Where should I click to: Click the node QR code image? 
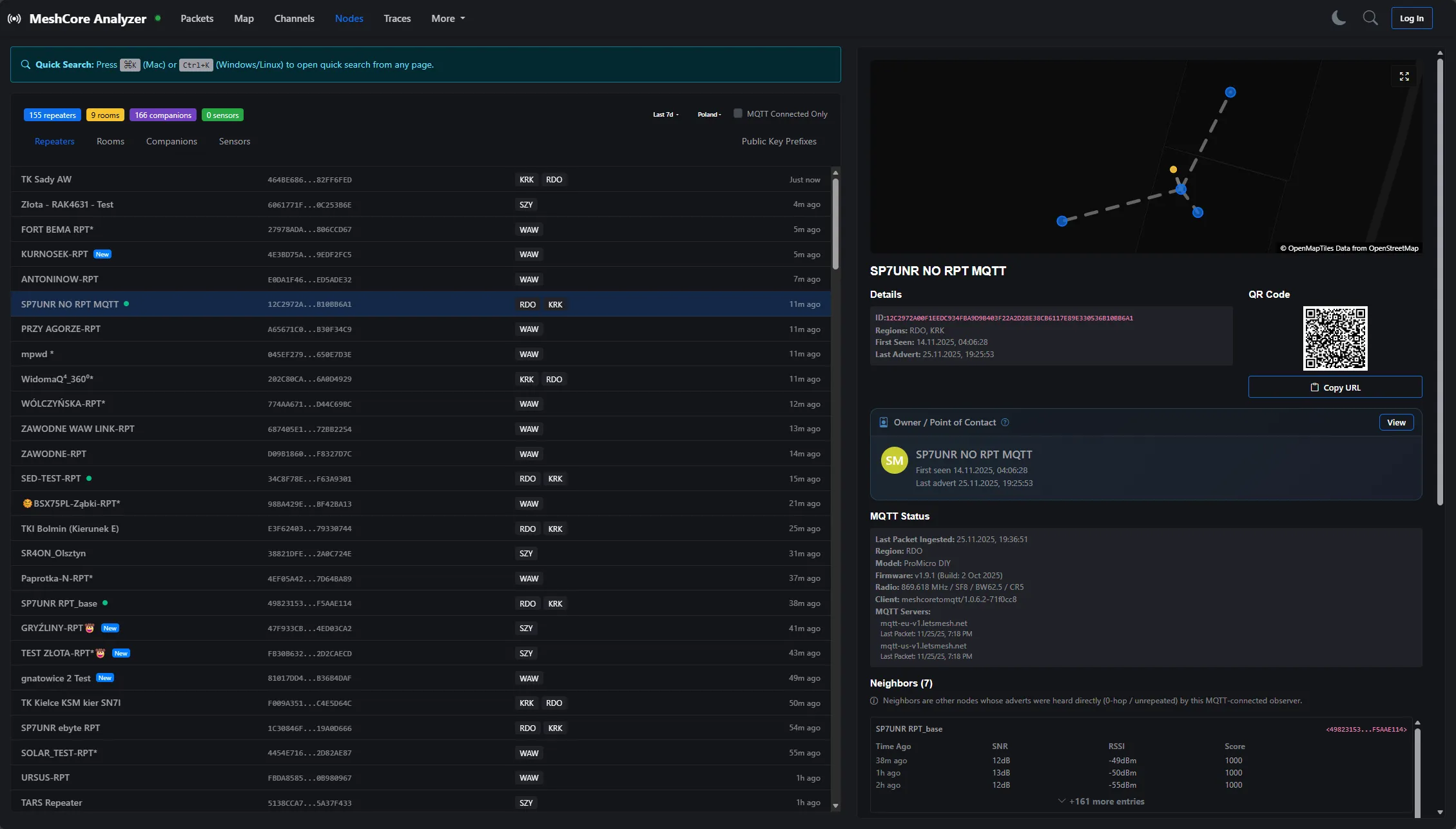click(x=1335, y=338)
